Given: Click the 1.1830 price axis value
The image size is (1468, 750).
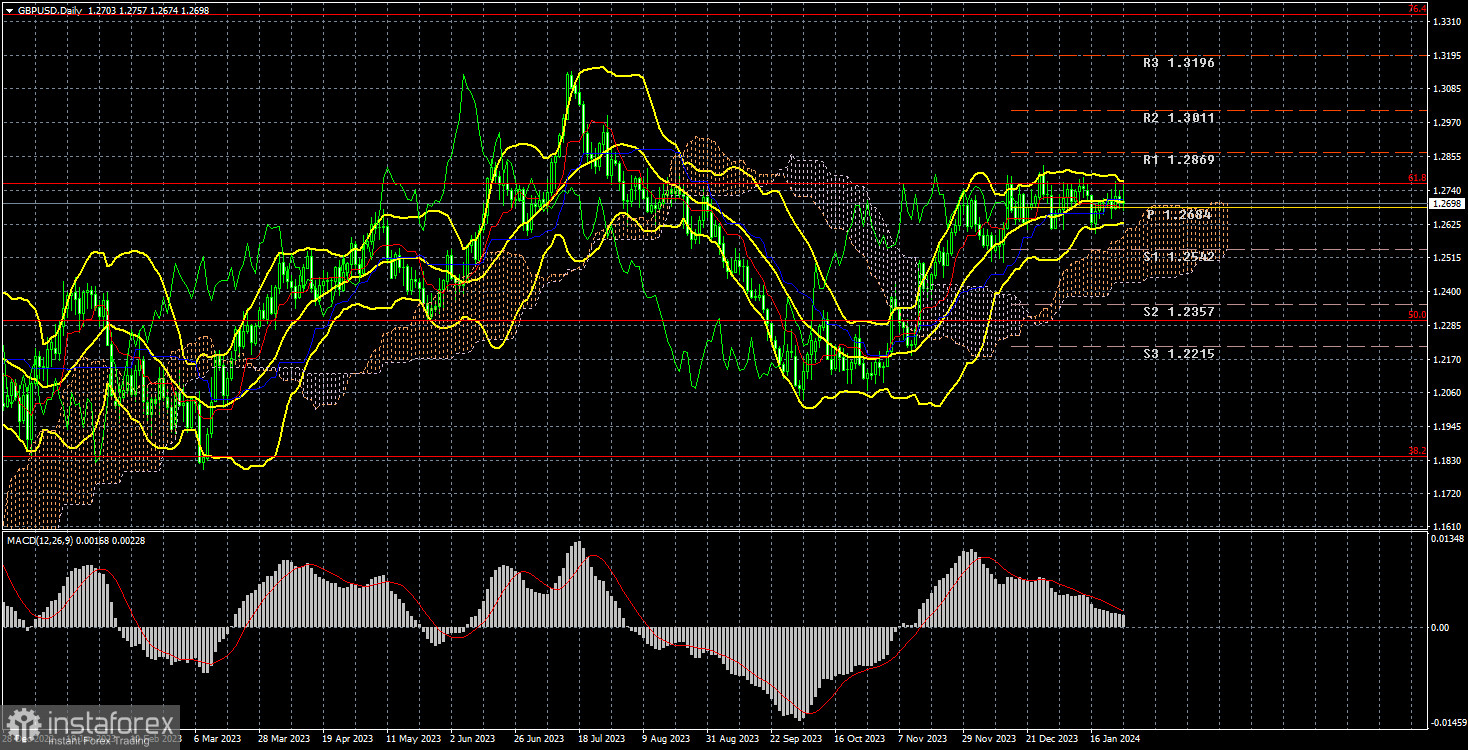Looking at the screenshot, I should coord(1446,460).
